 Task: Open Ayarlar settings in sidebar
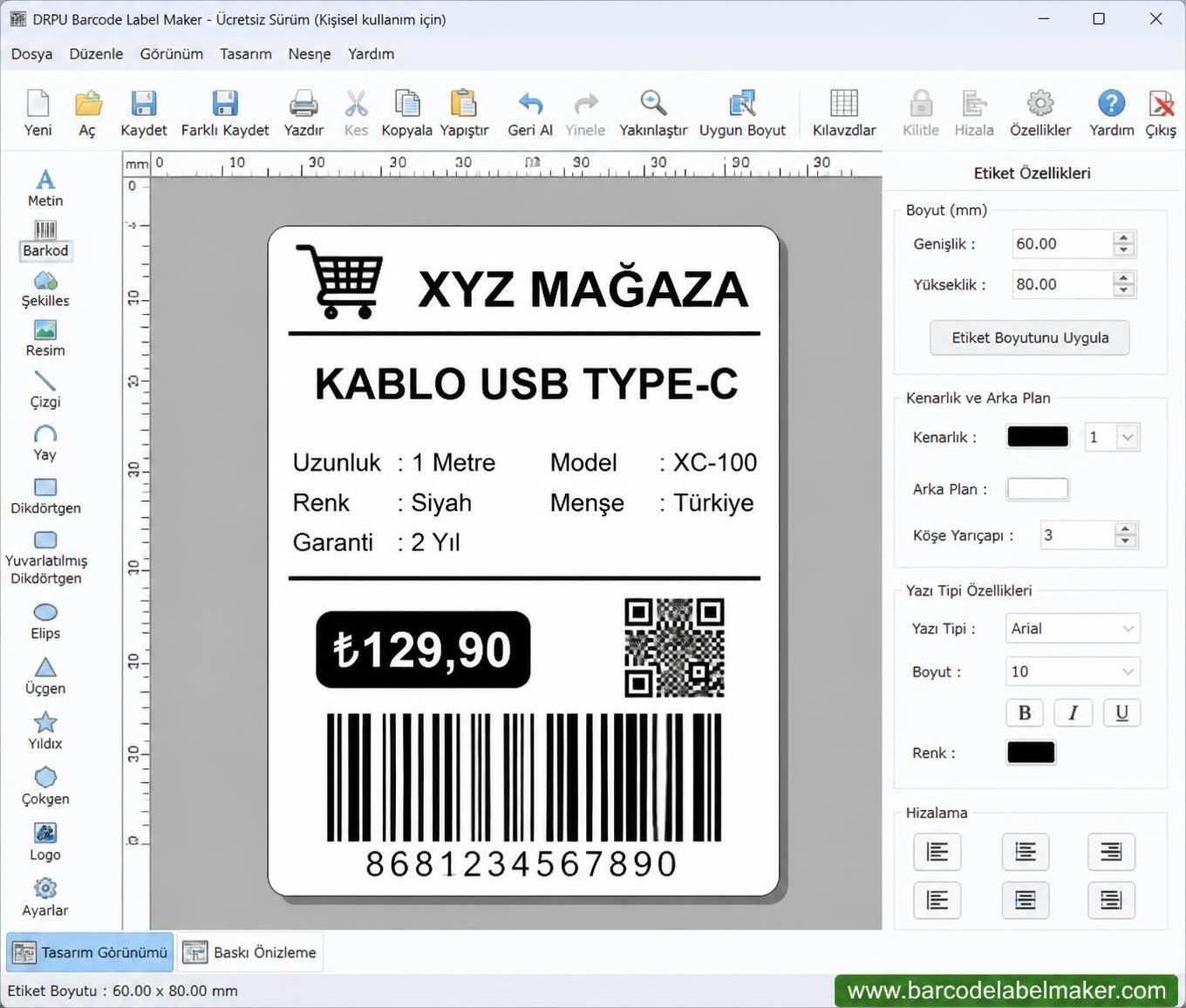click(x=45, y=898)
